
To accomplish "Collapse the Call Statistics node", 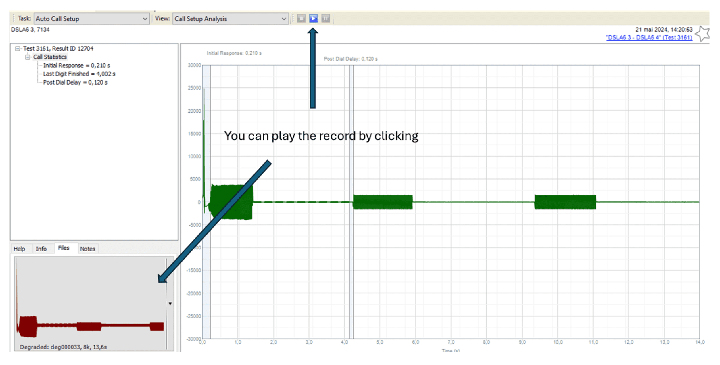I will [x=28, y=57].
